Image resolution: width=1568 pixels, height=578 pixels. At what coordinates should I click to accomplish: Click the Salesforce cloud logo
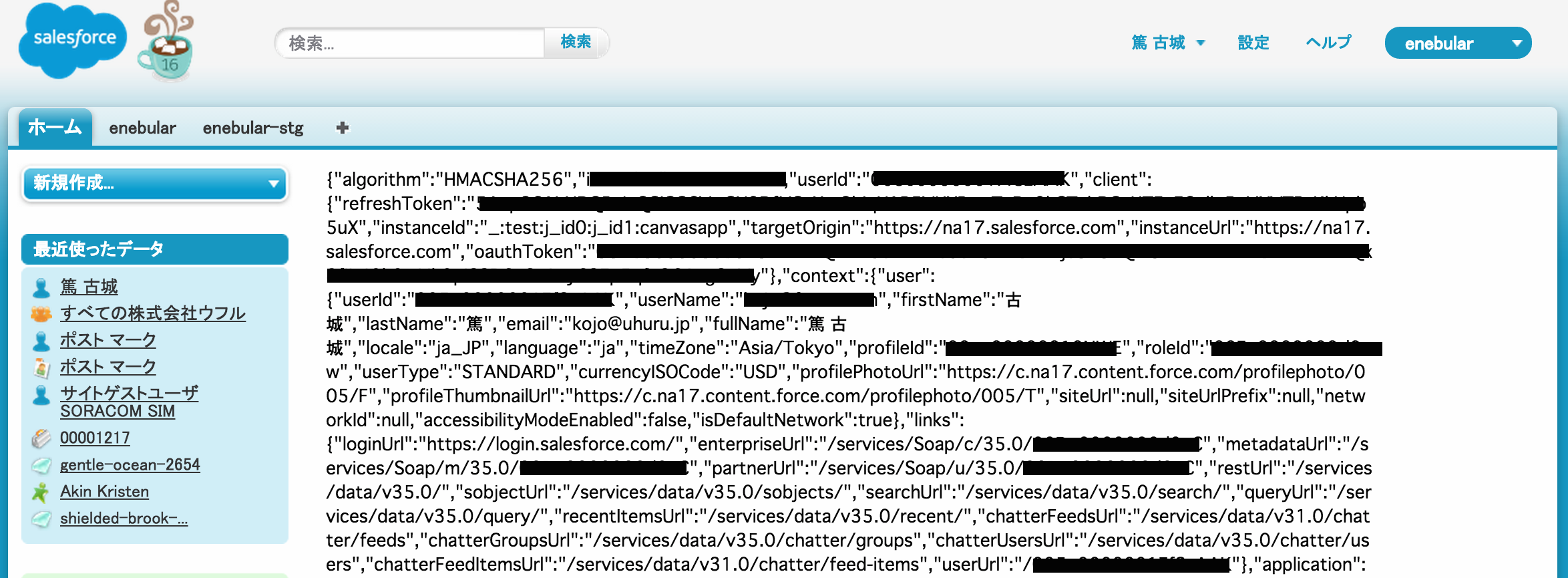73,40
